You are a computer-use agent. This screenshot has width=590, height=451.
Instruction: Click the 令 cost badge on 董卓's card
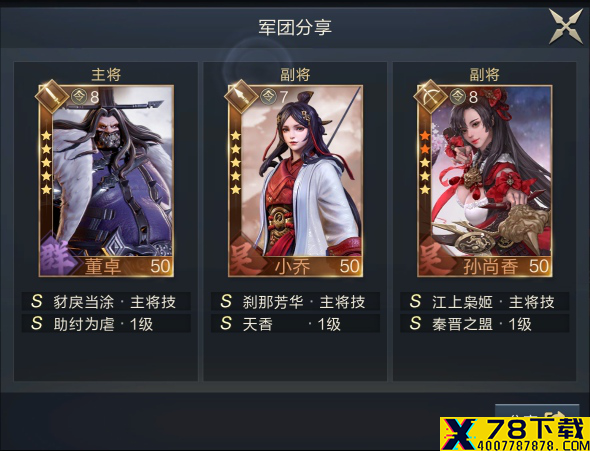click(79, 97)
